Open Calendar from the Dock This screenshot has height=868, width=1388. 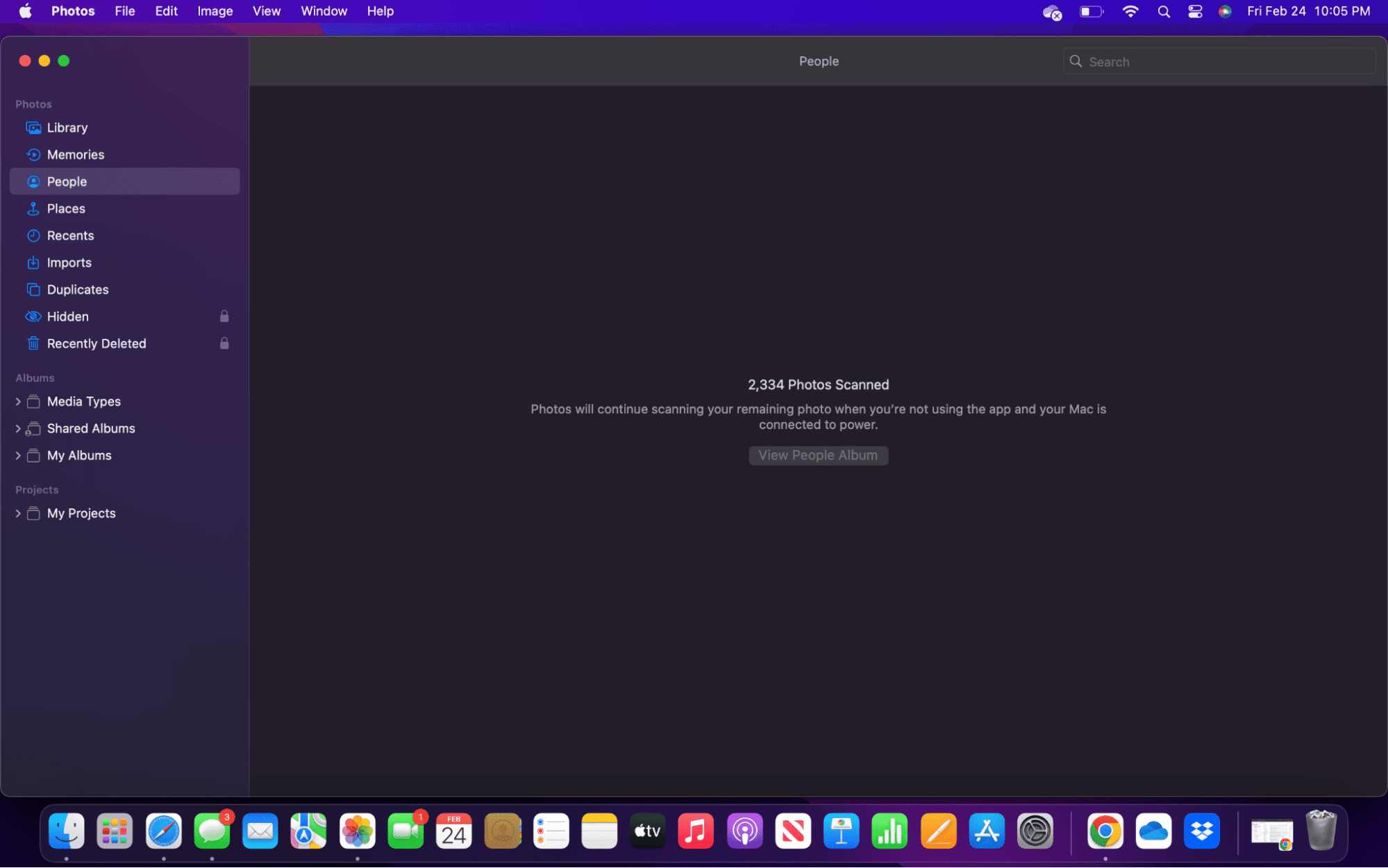coord(454,831)
